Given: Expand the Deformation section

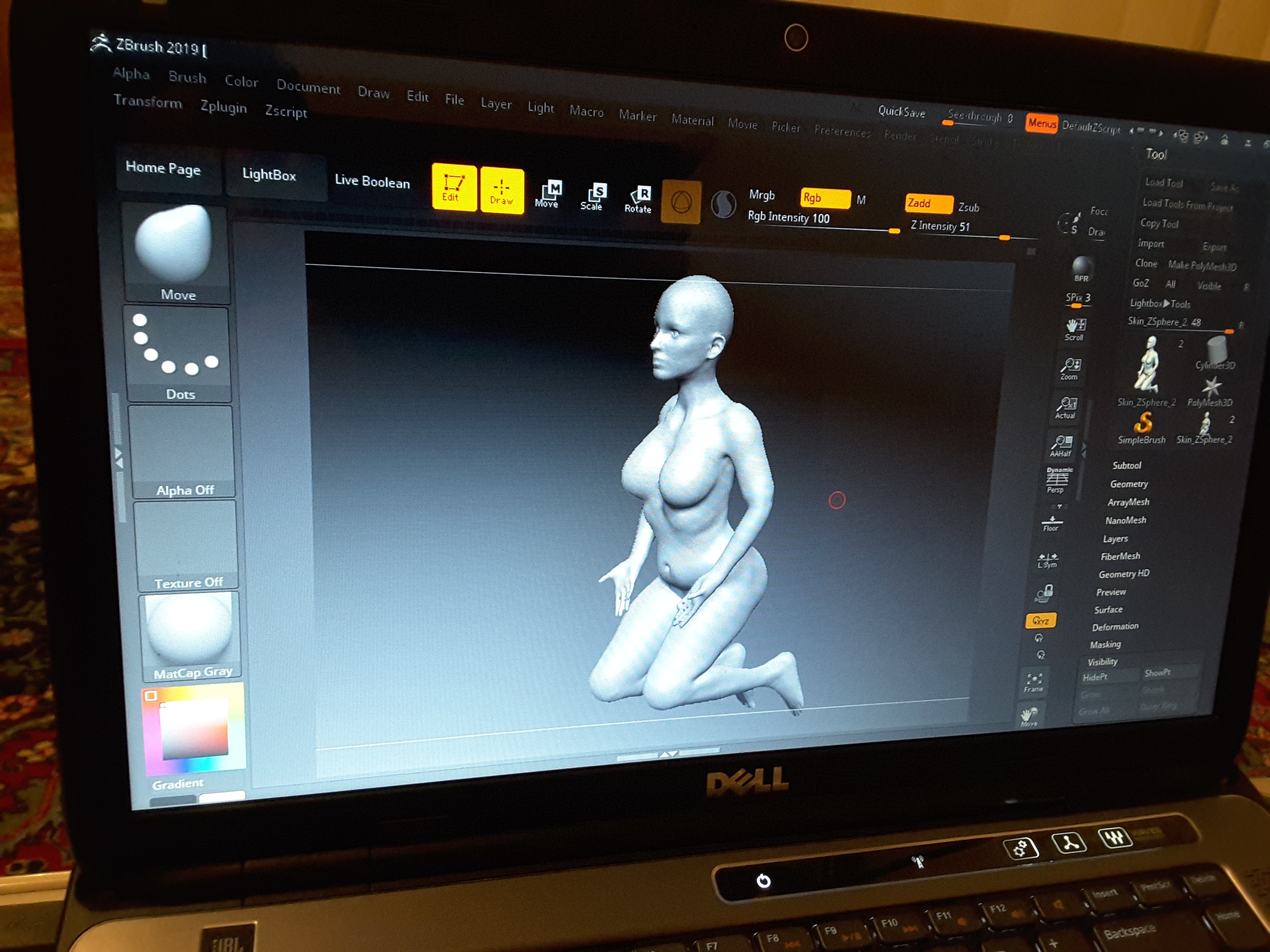Looking at the screenshot, I should pyautogui.click(x=1115, y=626).
